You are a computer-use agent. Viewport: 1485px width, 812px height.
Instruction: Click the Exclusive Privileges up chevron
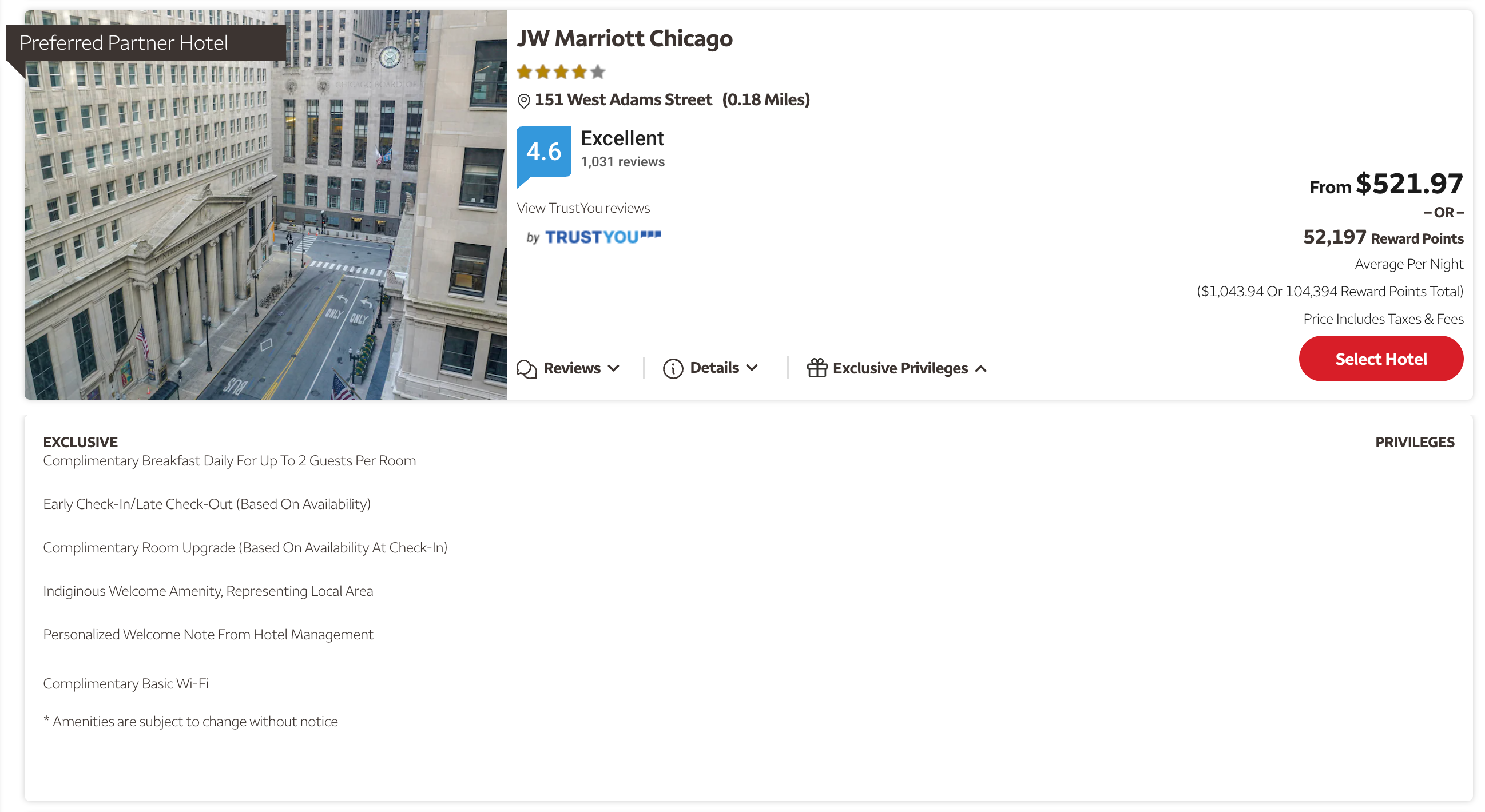click(981, 369)
